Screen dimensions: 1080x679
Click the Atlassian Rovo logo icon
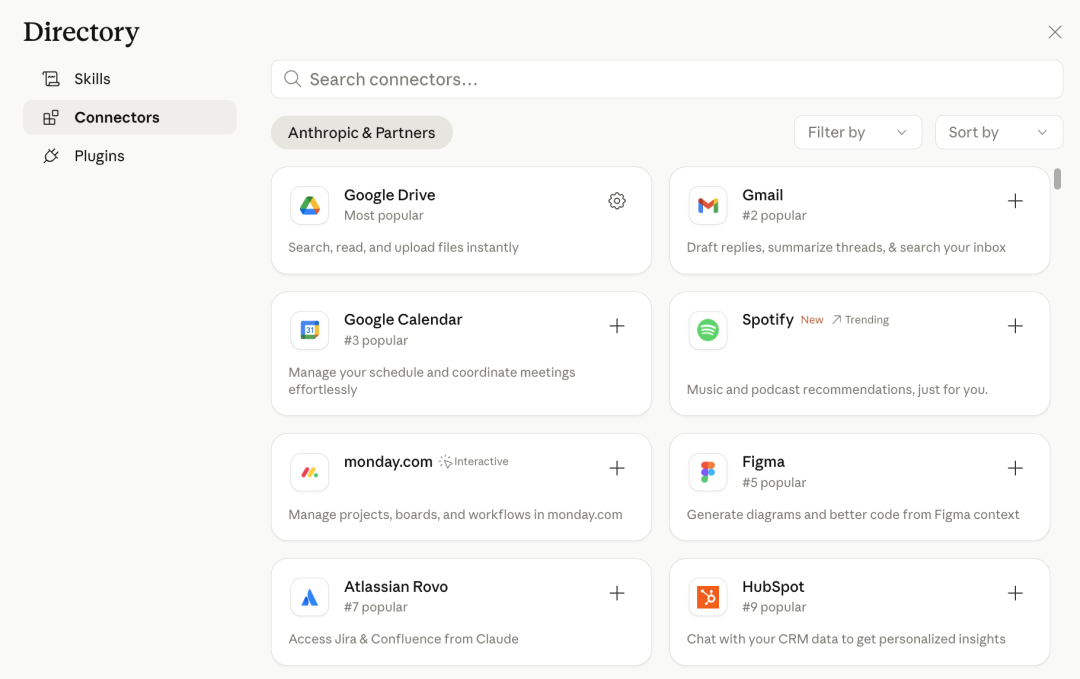point(310,597)
